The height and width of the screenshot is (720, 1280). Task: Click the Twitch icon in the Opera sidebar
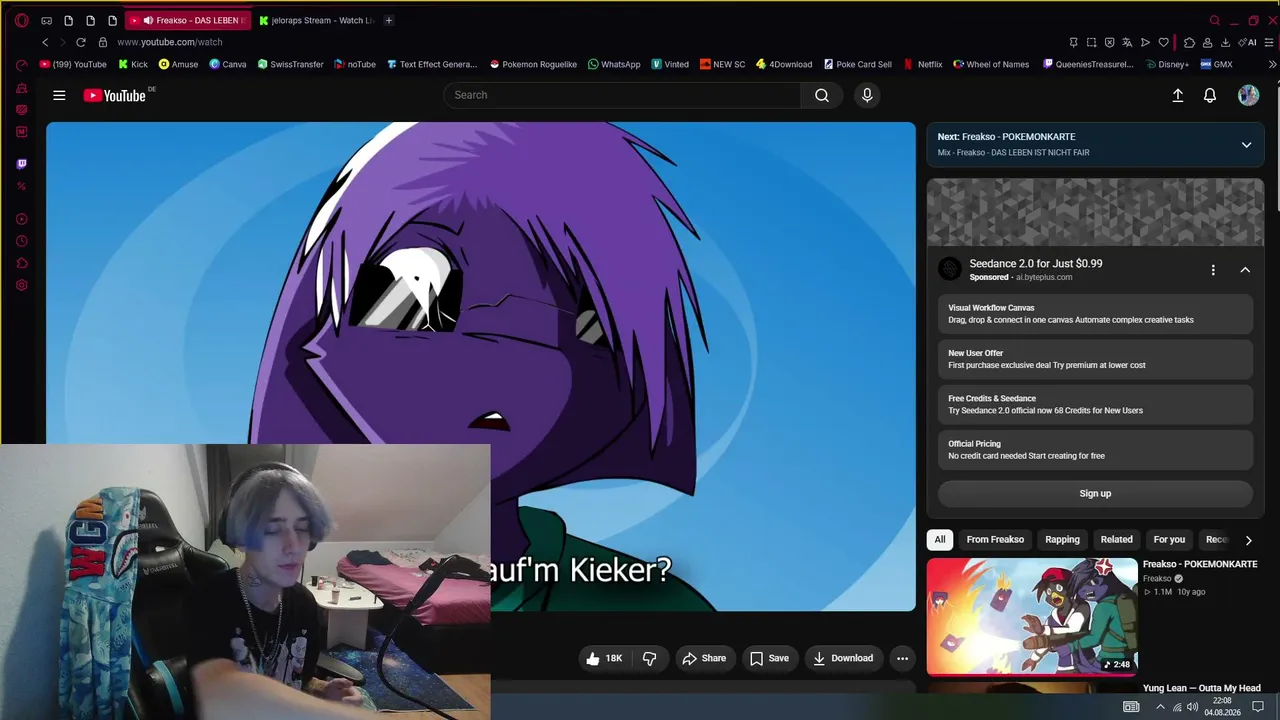22,164
